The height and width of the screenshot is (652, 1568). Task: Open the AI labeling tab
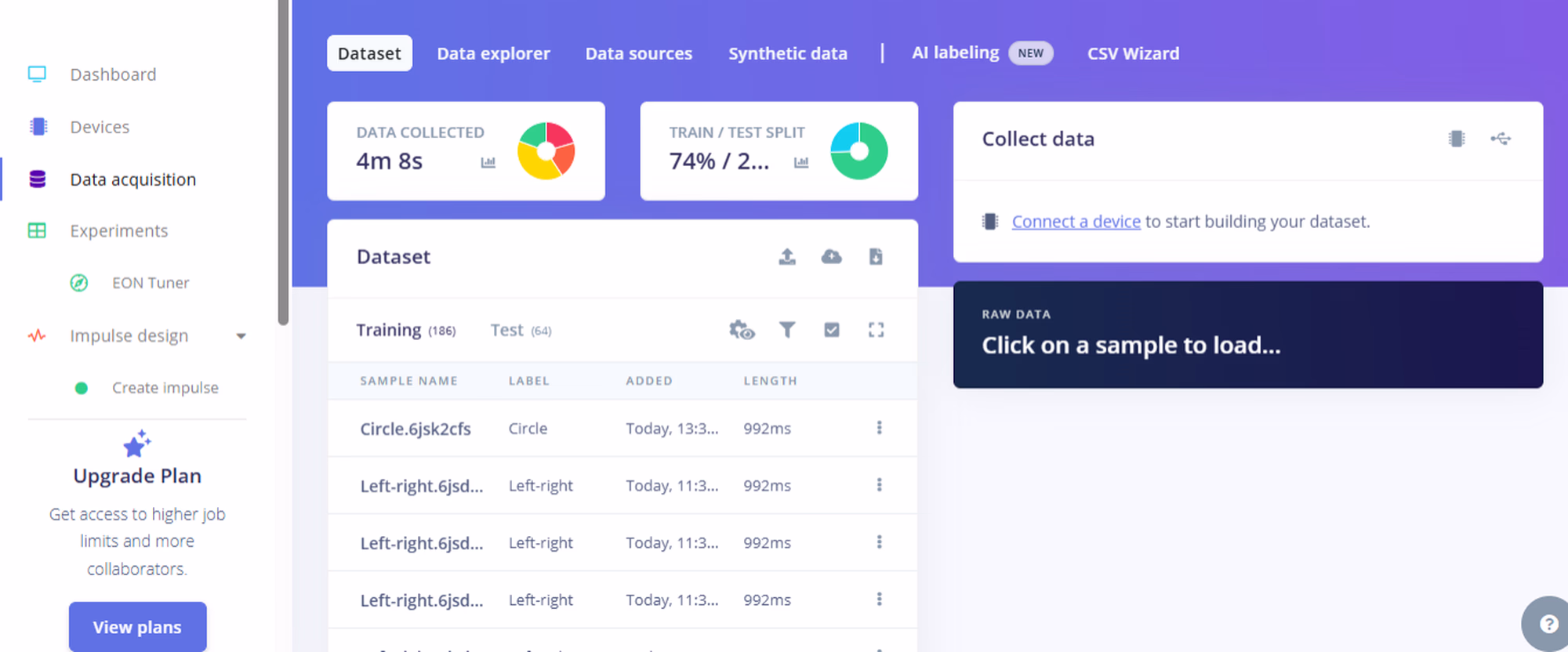coord(955,53)
